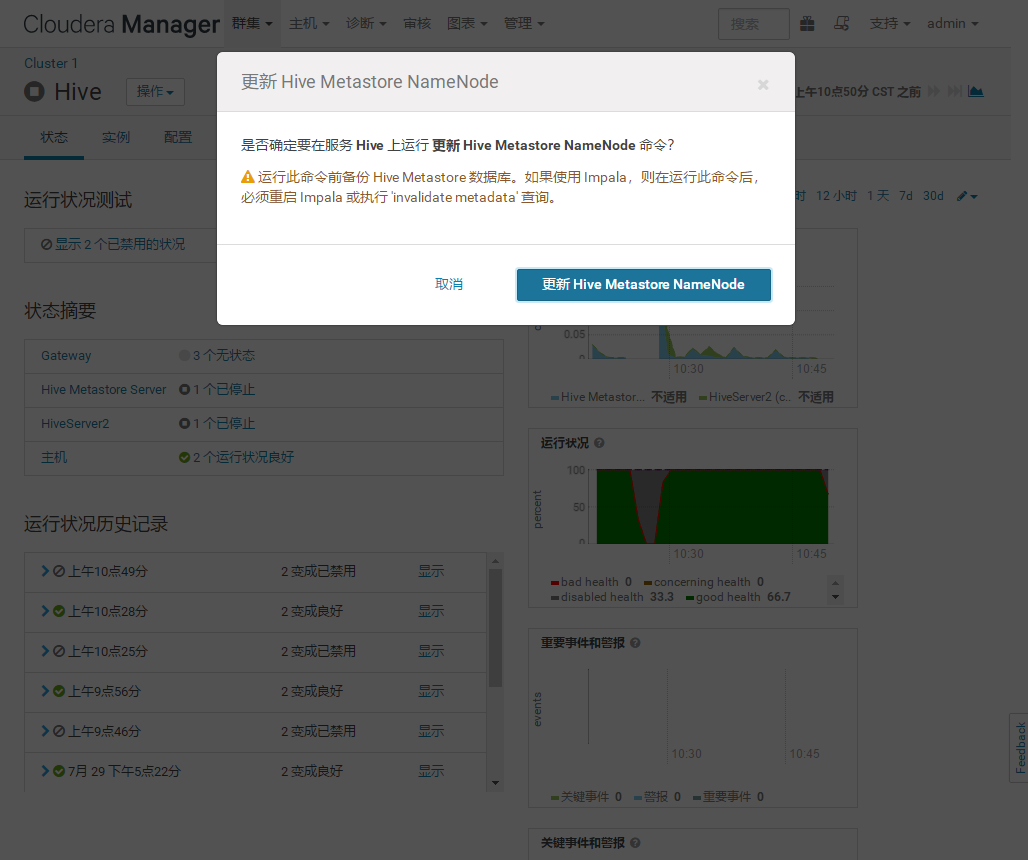
Task: Expand the 上午9点56分 history entry
Action: (45, 691)
